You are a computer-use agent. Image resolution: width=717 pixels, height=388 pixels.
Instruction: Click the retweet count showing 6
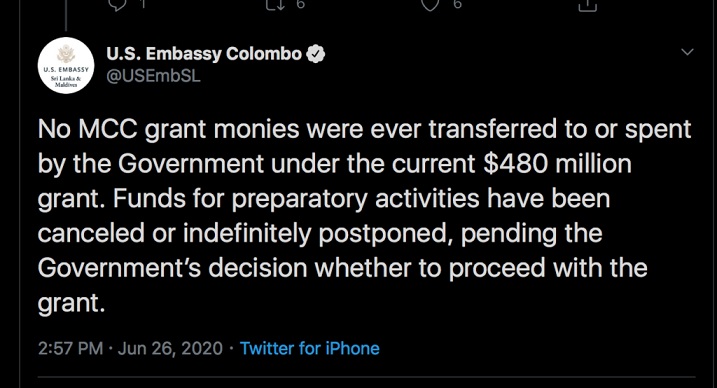pos(300,4)
